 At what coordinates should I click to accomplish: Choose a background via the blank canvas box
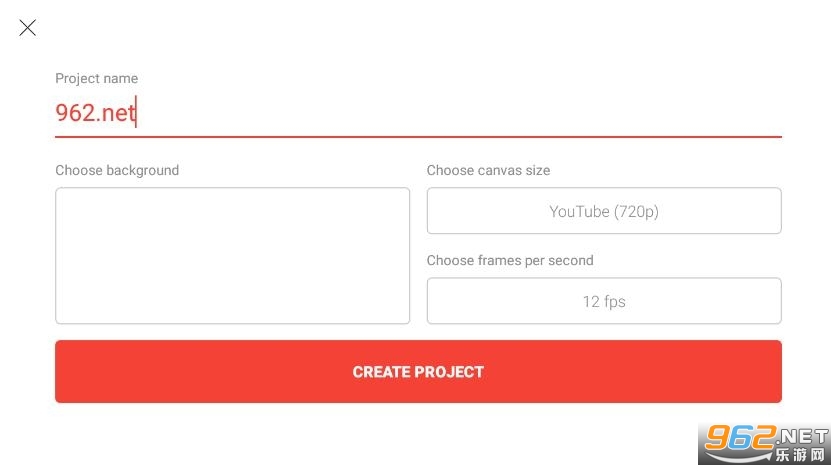(232, 255)
